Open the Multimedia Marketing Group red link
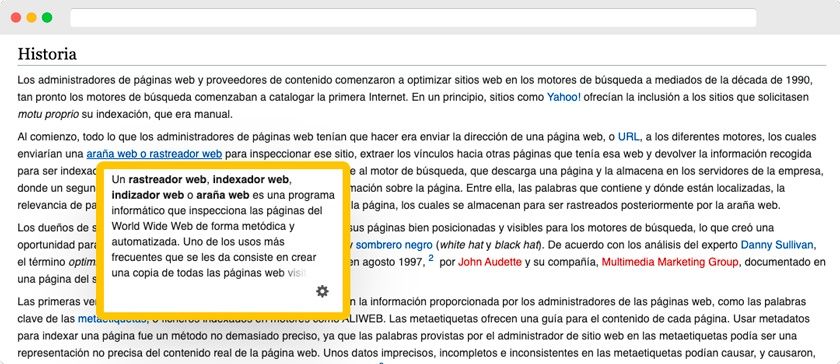840x364 pixels. point(670,262)
